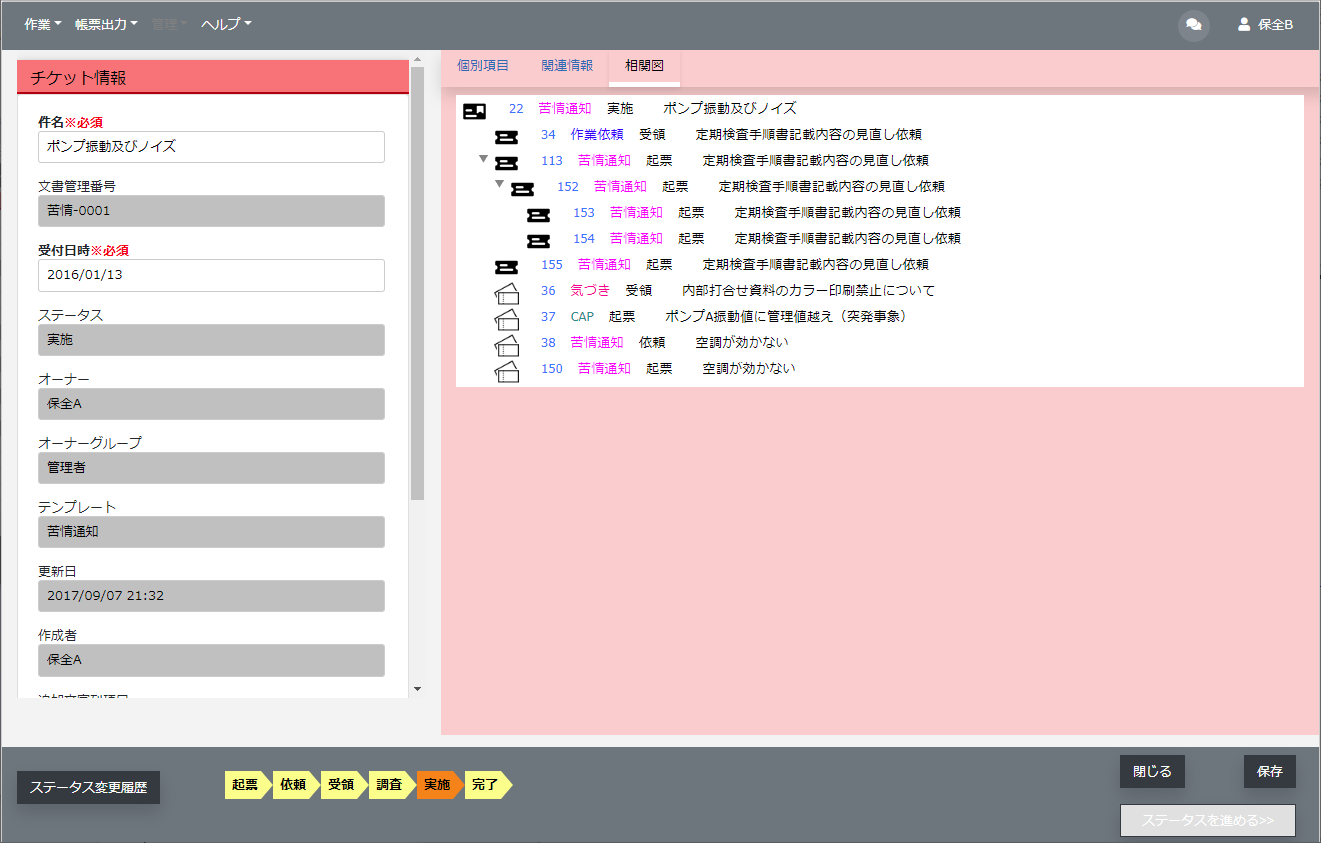Click the テンプレート field 苦情通知

pos(211,531)
